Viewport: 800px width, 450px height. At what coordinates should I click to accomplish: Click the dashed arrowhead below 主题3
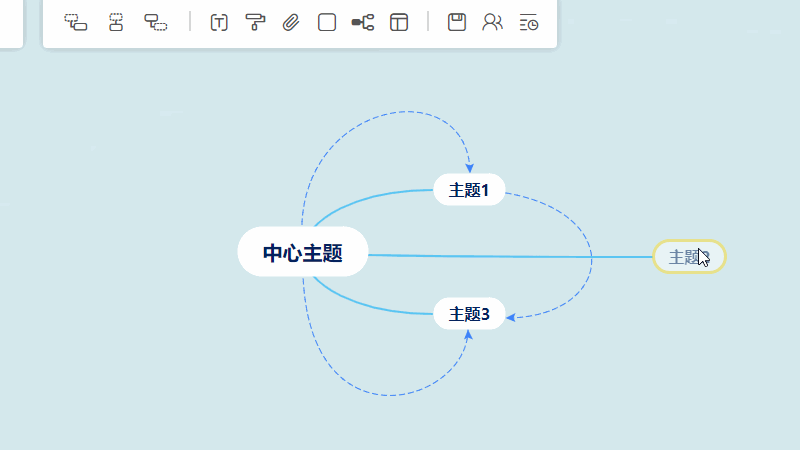tap(468, 335)
